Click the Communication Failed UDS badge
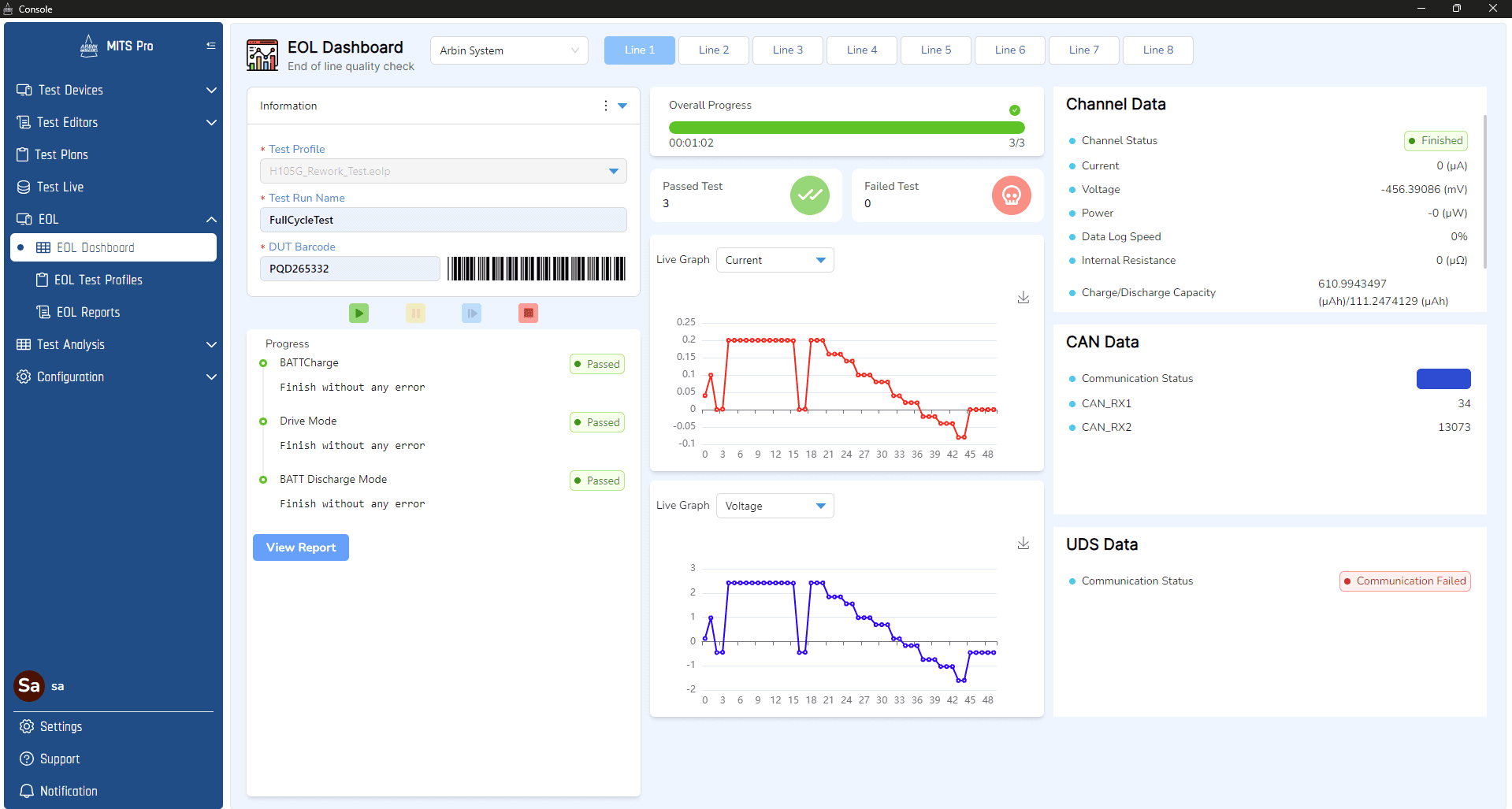The height and width of the screenshot is (809, 1512). coord(1405,581)
